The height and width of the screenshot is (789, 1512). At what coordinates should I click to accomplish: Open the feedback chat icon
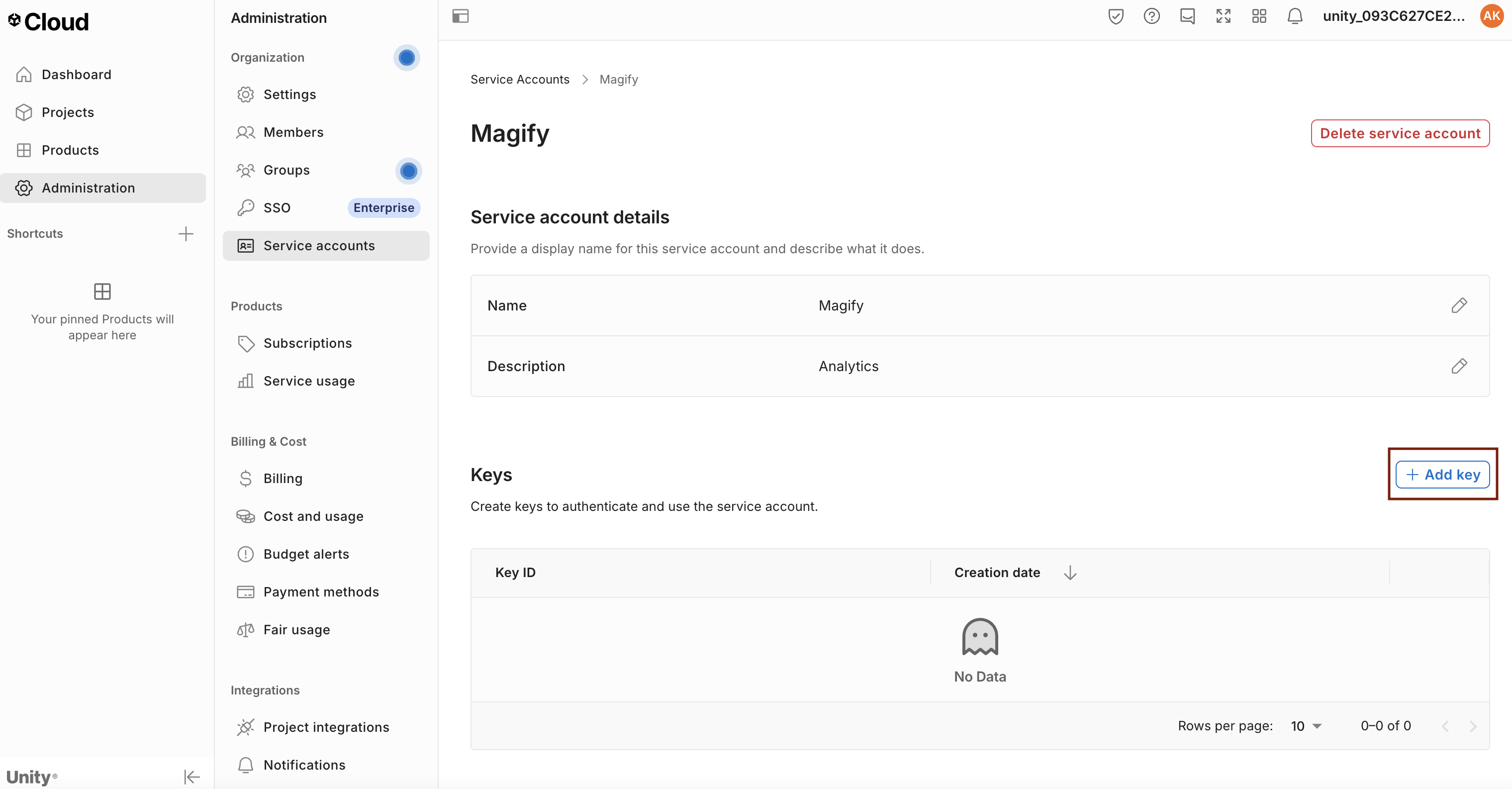[x=1187, y=16]
